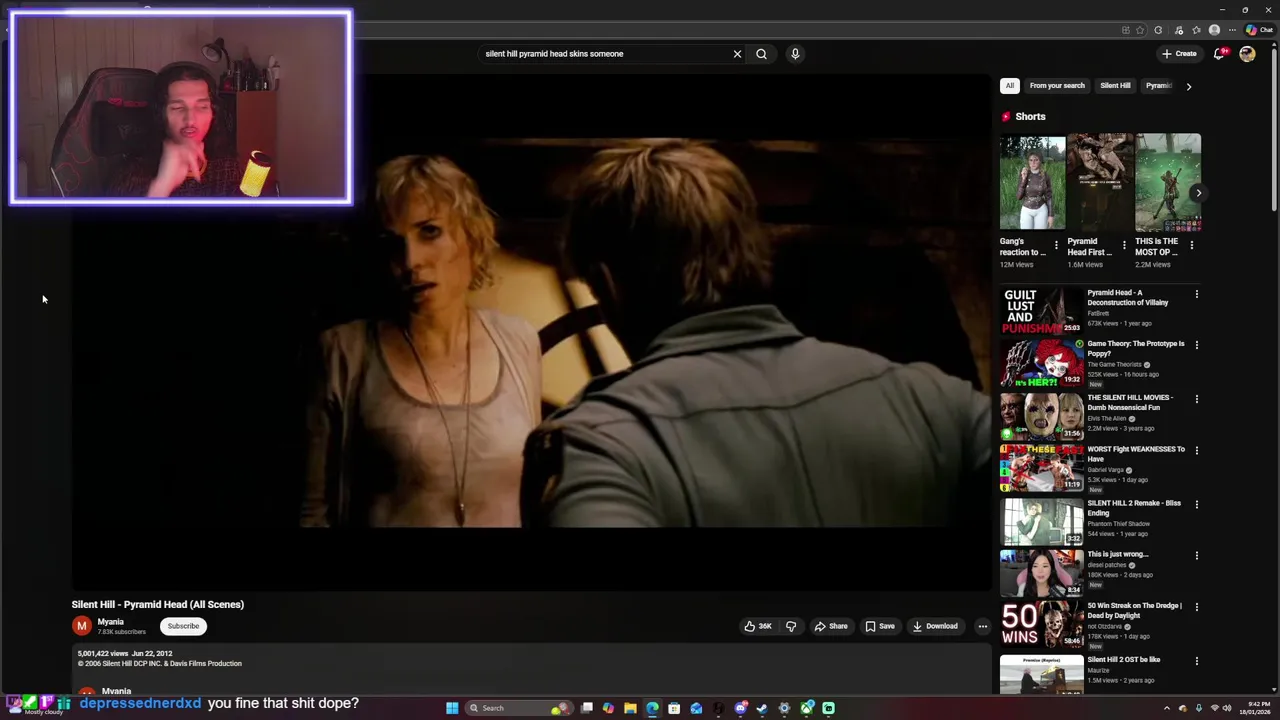Viewport: 1280px width, 720px height.
Task: Show next Shorts with arrow
Action: click(1199, 193)
